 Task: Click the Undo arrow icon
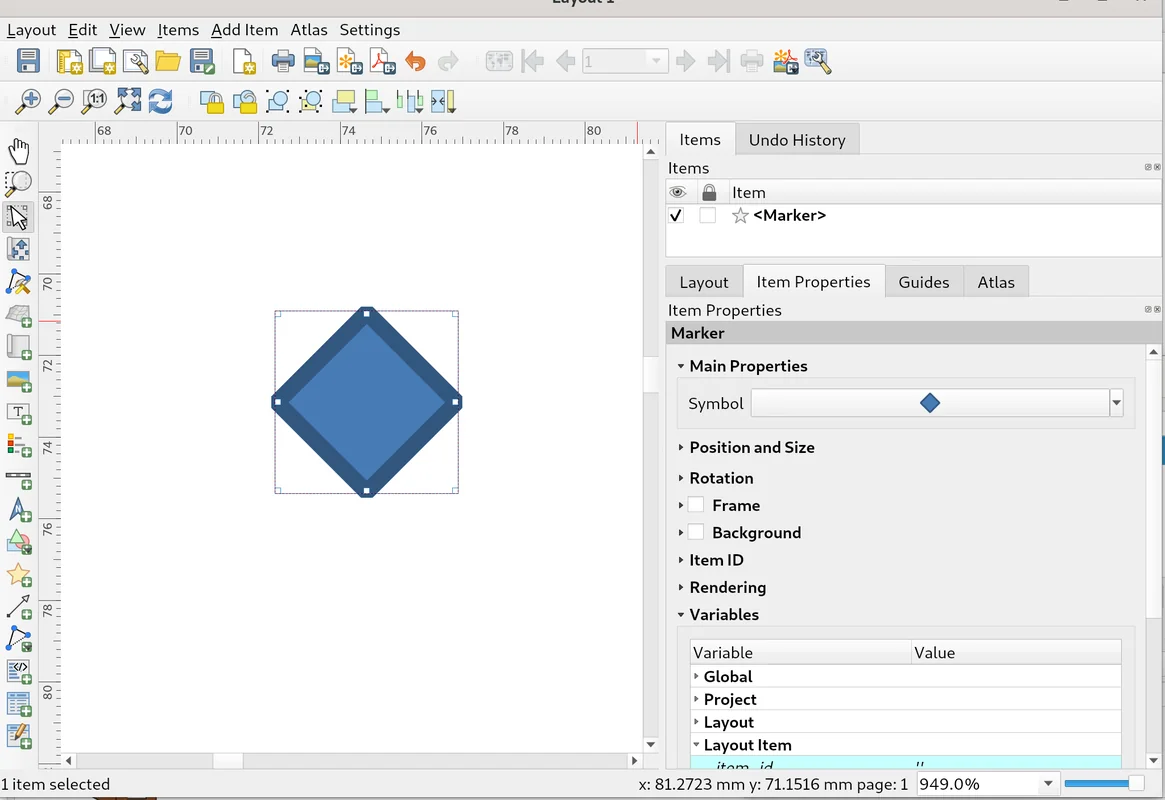(416, 62)
